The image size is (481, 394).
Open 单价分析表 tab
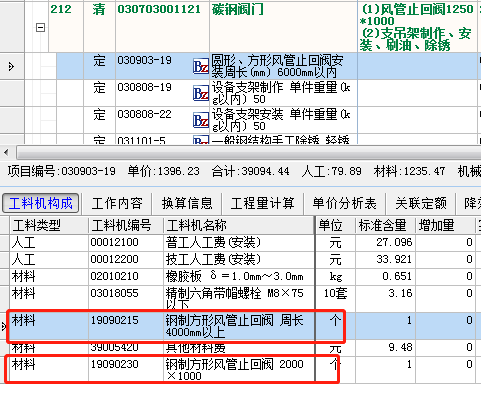pyautogui.click(x=344, y=203)
